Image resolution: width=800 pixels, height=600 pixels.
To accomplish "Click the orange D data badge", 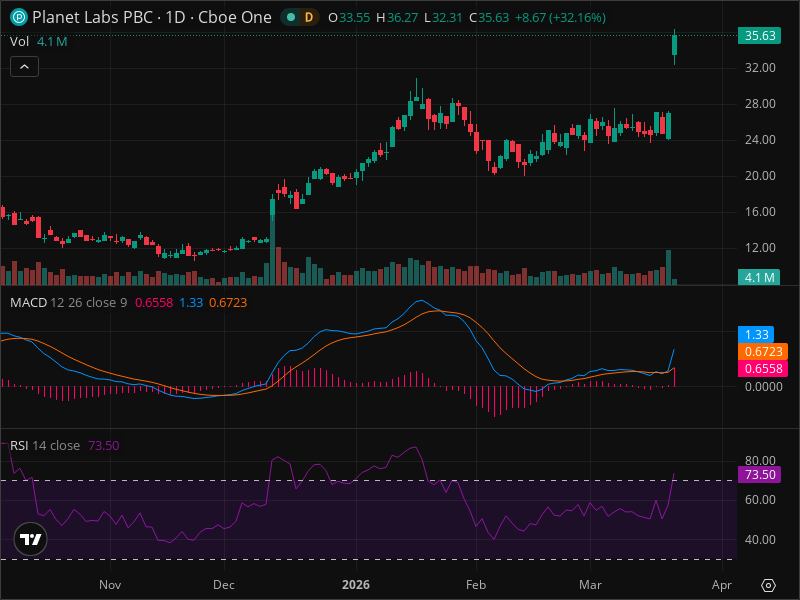I will (x=309, y=17).
